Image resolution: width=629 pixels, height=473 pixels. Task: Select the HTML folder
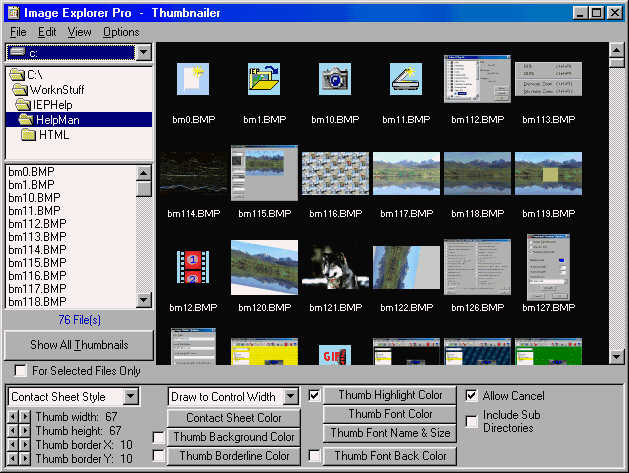tap(45, 135)
